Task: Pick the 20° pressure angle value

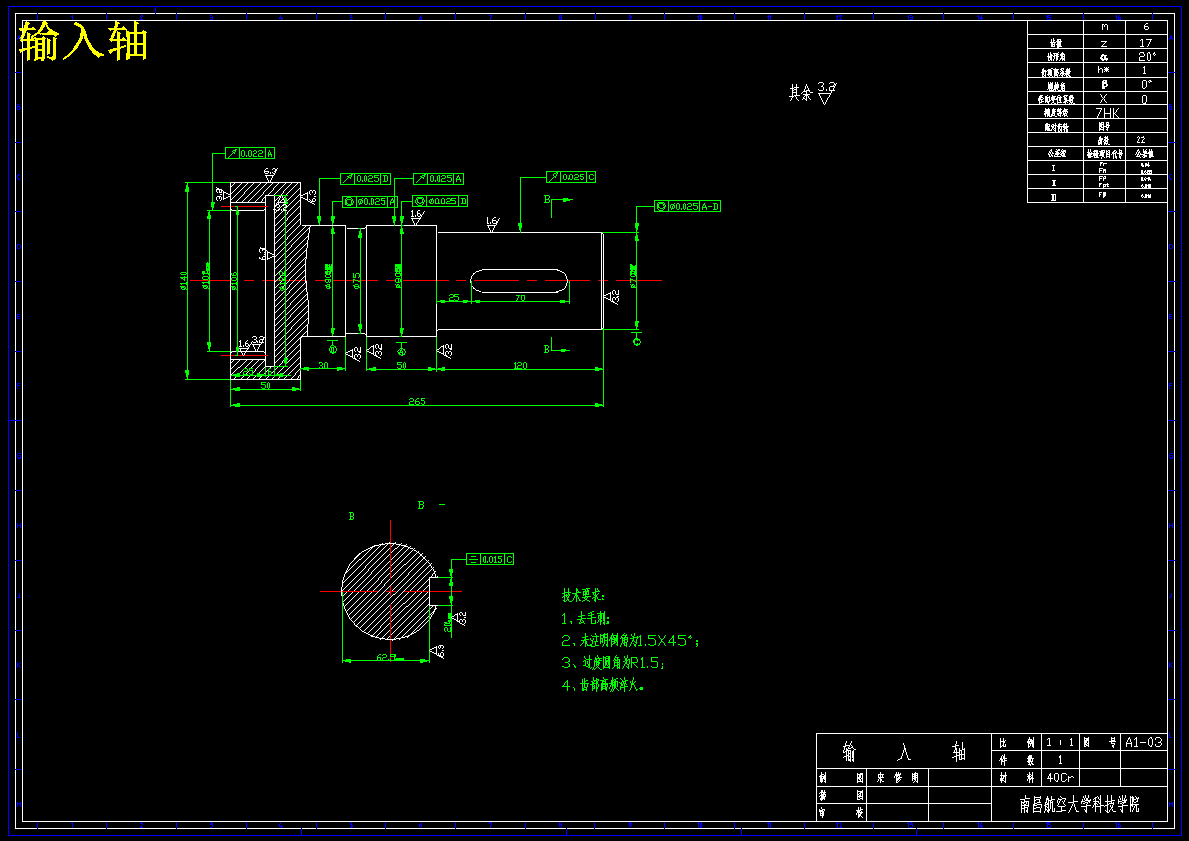Action: (x=1147, y=56)
